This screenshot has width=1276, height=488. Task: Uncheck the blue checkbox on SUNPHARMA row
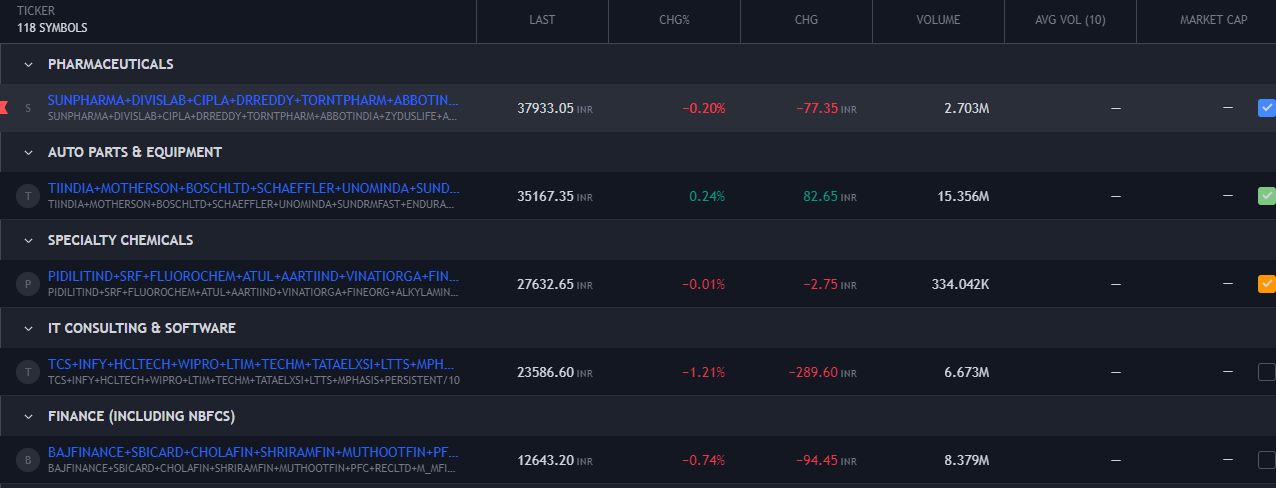[x=1266, y=108]
